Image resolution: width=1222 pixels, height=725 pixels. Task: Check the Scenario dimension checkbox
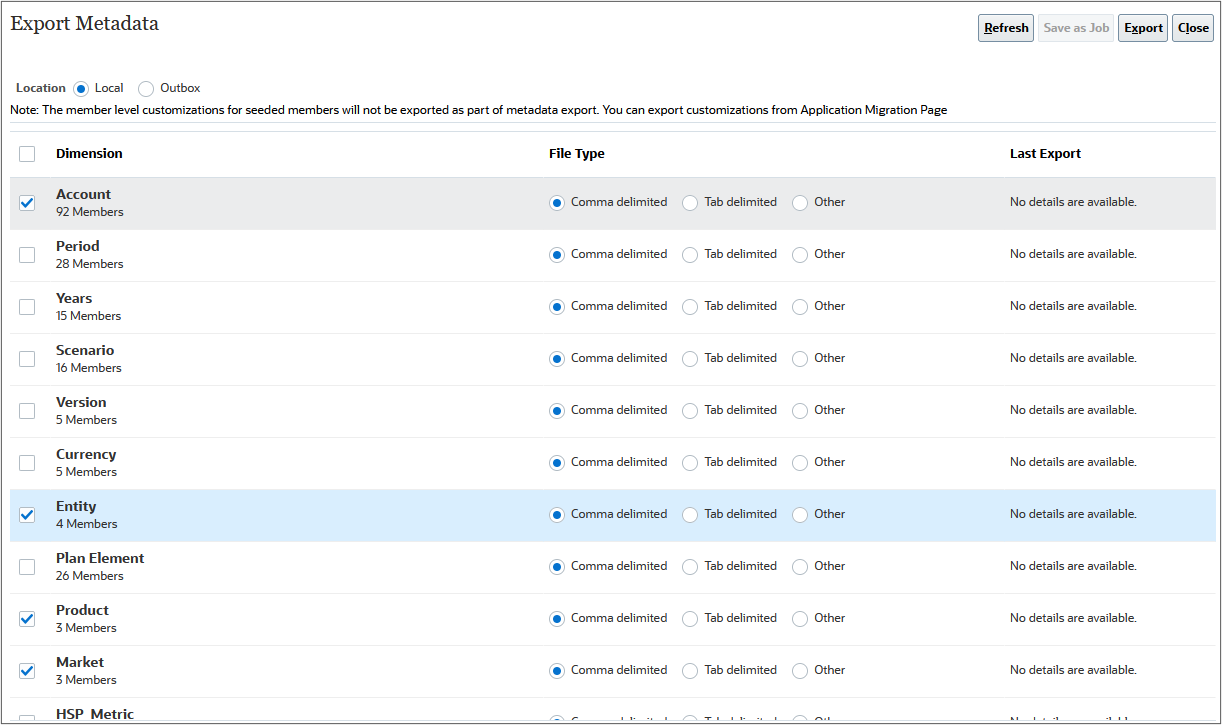click(x=26, y=358)
